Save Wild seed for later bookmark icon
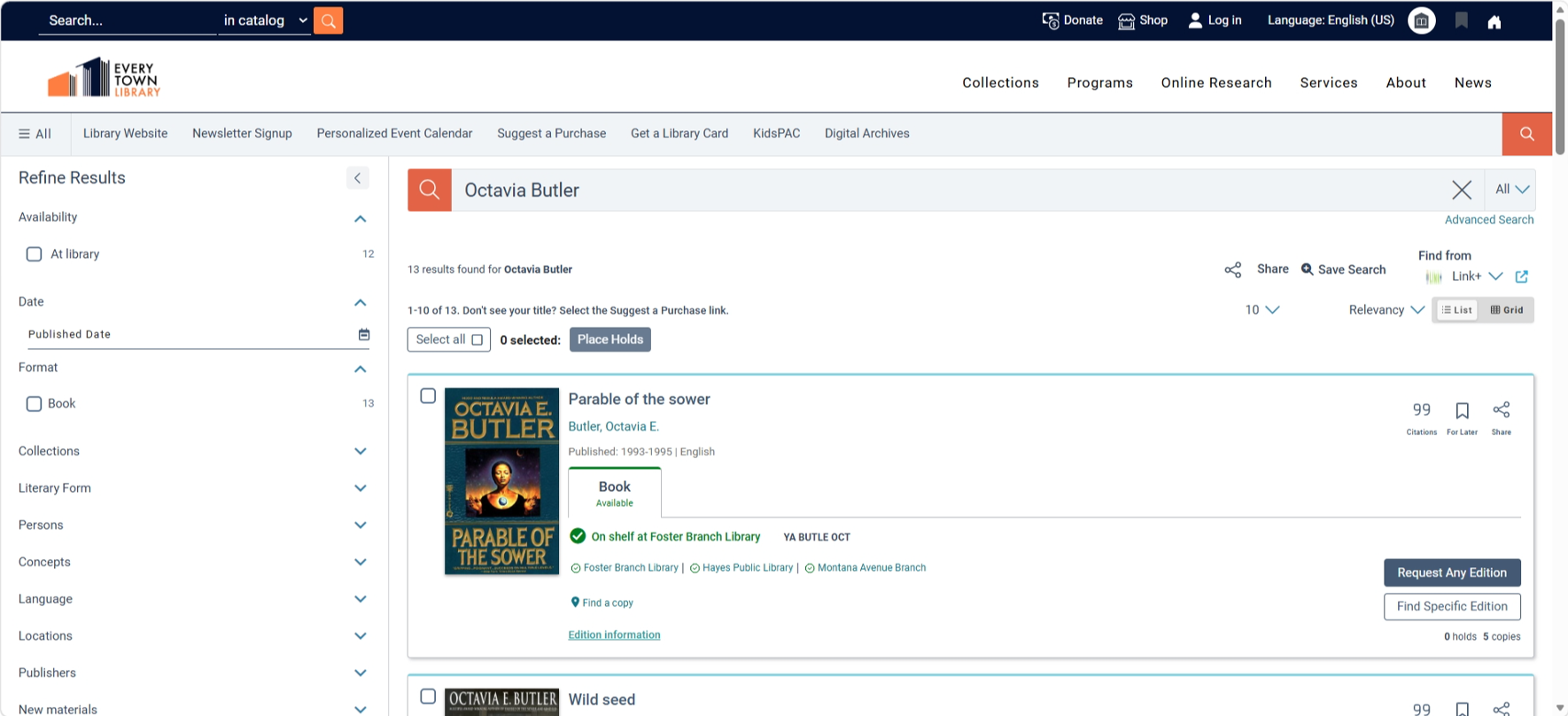The height and width of the screenshot is (716, 1568). [x=1462, y=709]
